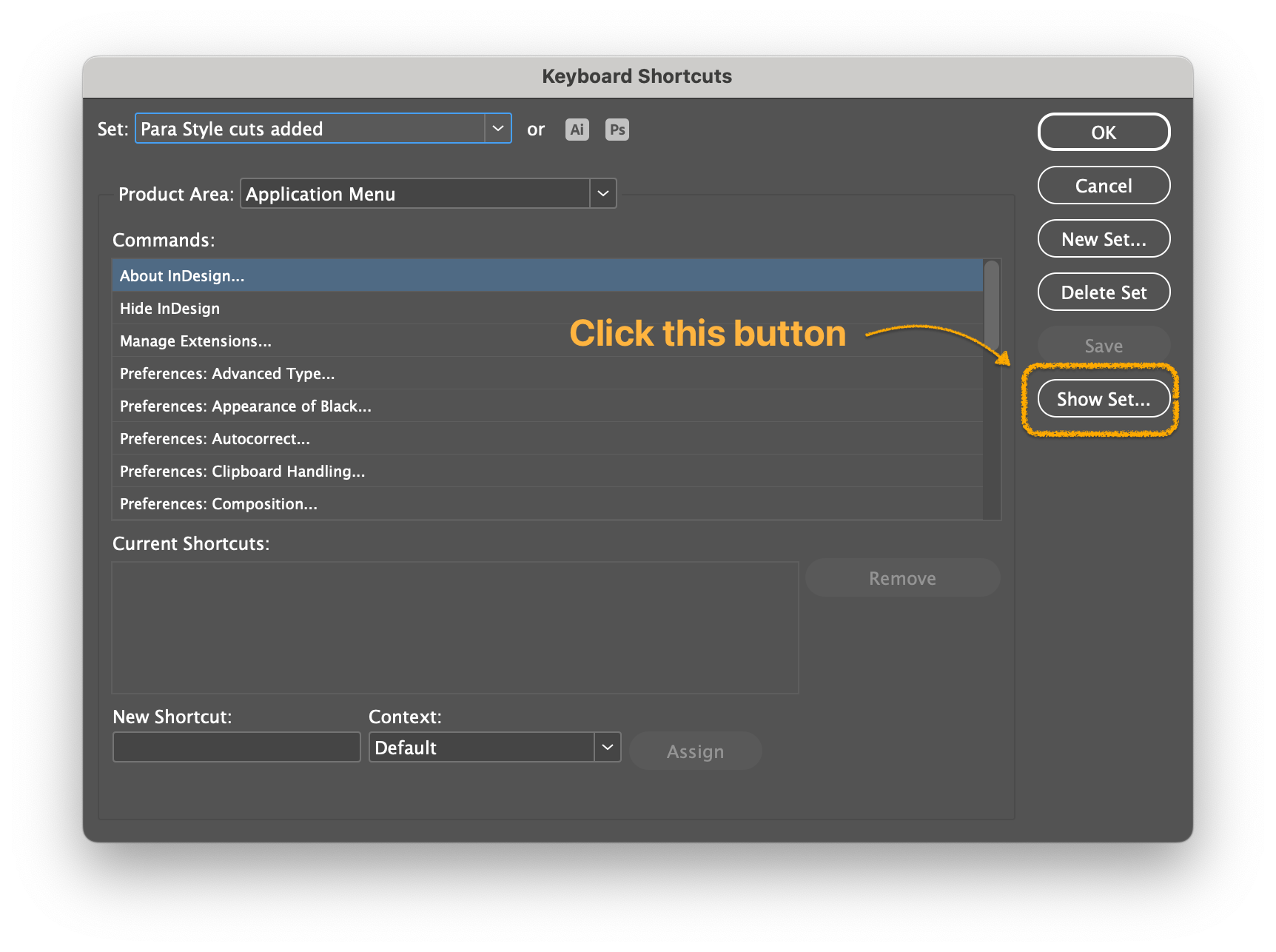Open the Product Area dropdown
Viewport: 1276px width, 952px height.
point(602,193)
